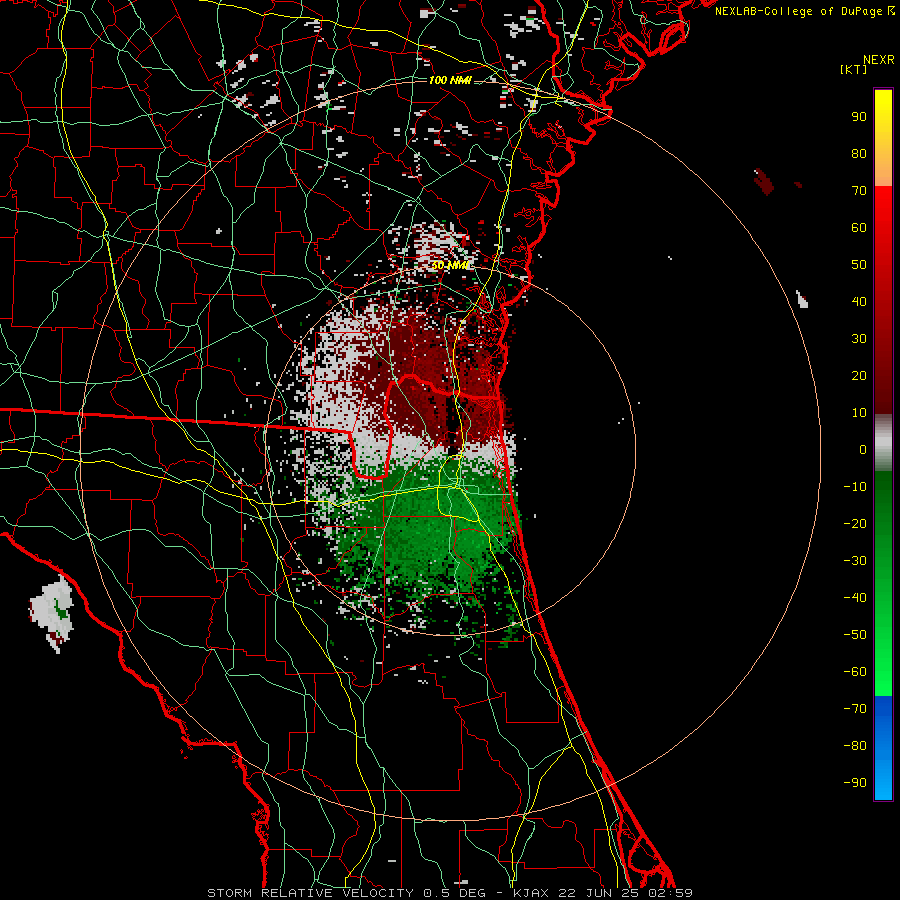The image size is (900, 900).
Task: Select the 50 value on the velocity scale
Action: 859,265
